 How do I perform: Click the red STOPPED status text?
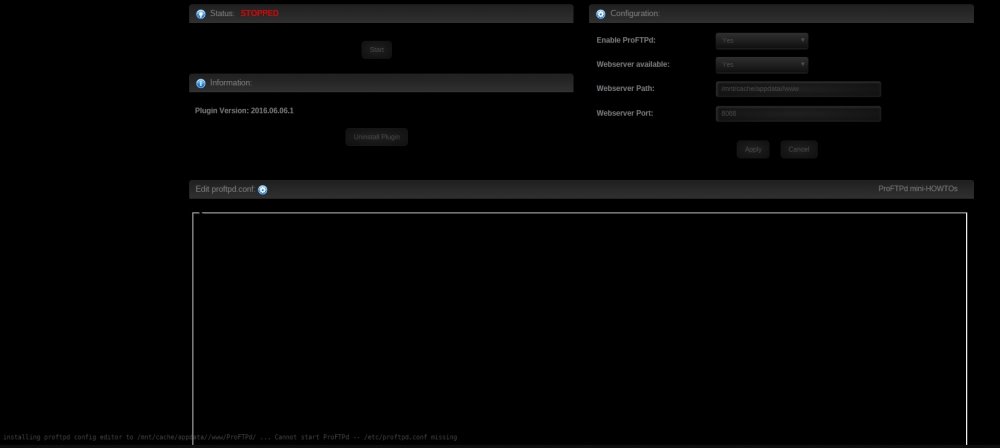pos(260,13)
